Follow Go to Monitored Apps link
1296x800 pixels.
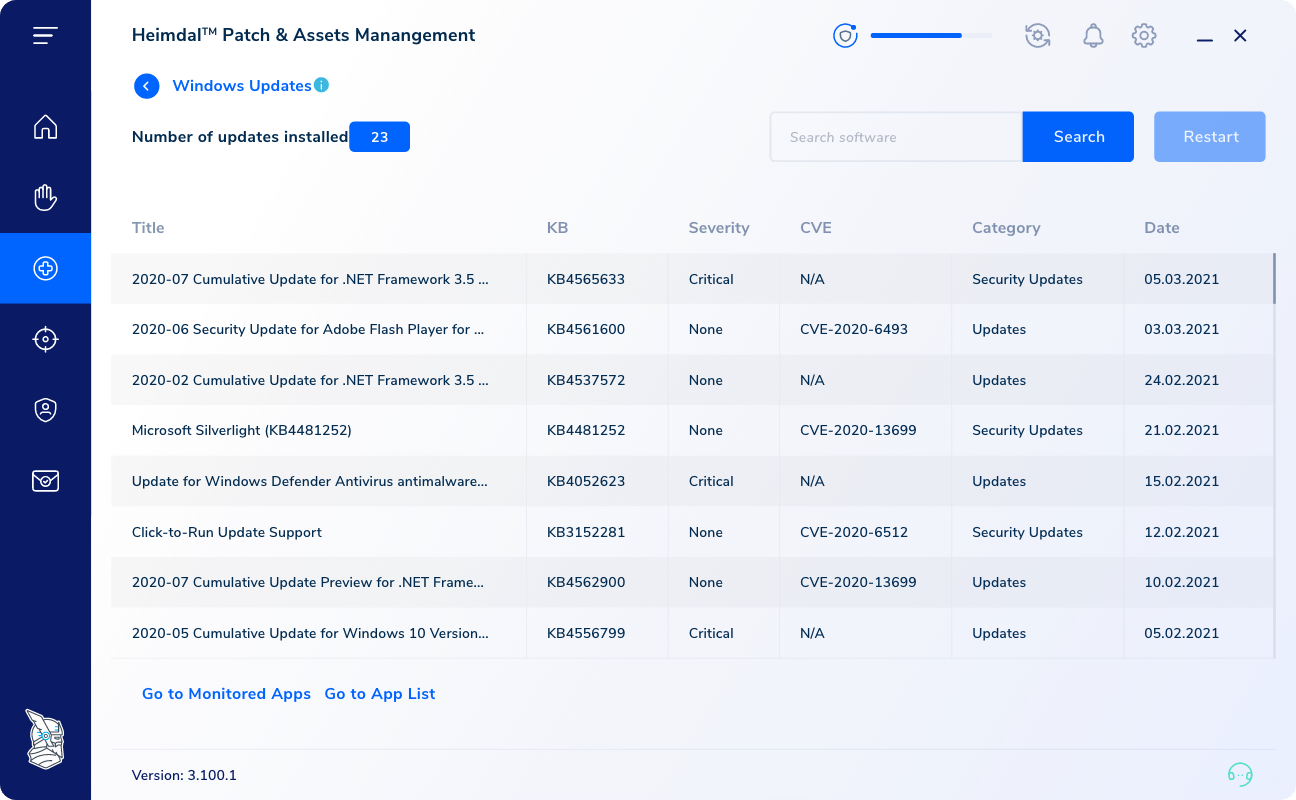click(x=226, y=694)
